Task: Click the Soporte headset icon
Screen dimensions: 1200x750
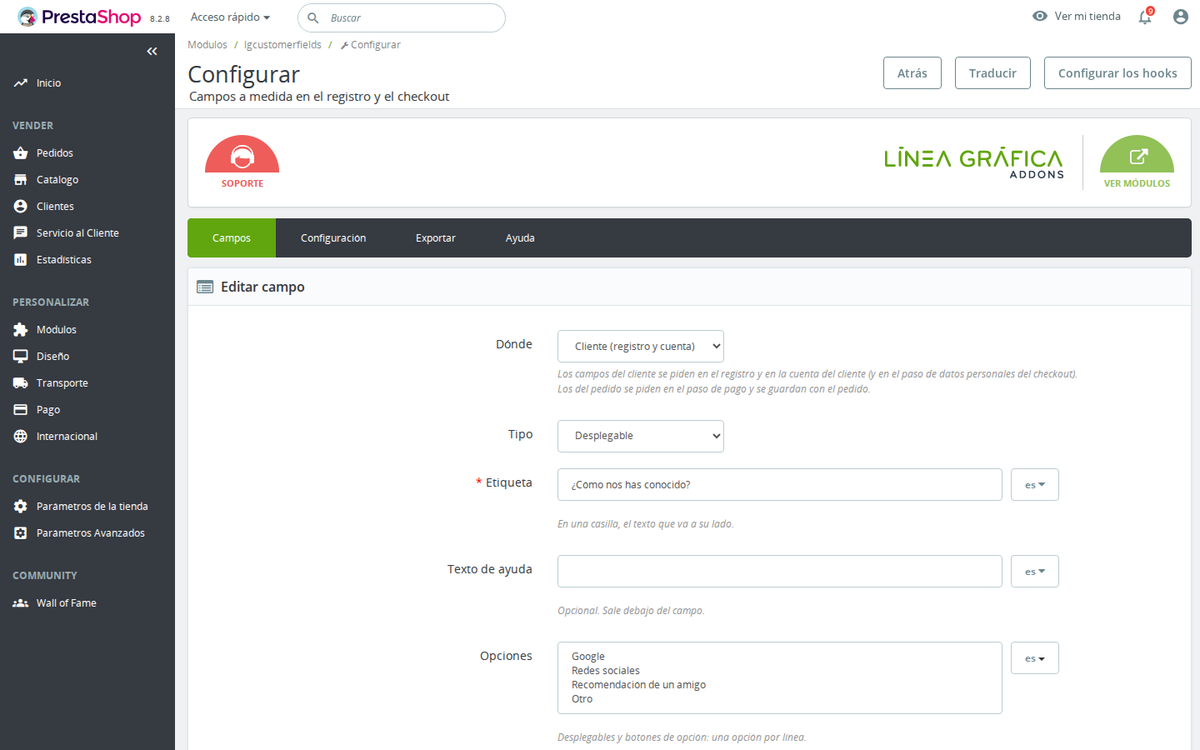Action: [x=242, y=156]
